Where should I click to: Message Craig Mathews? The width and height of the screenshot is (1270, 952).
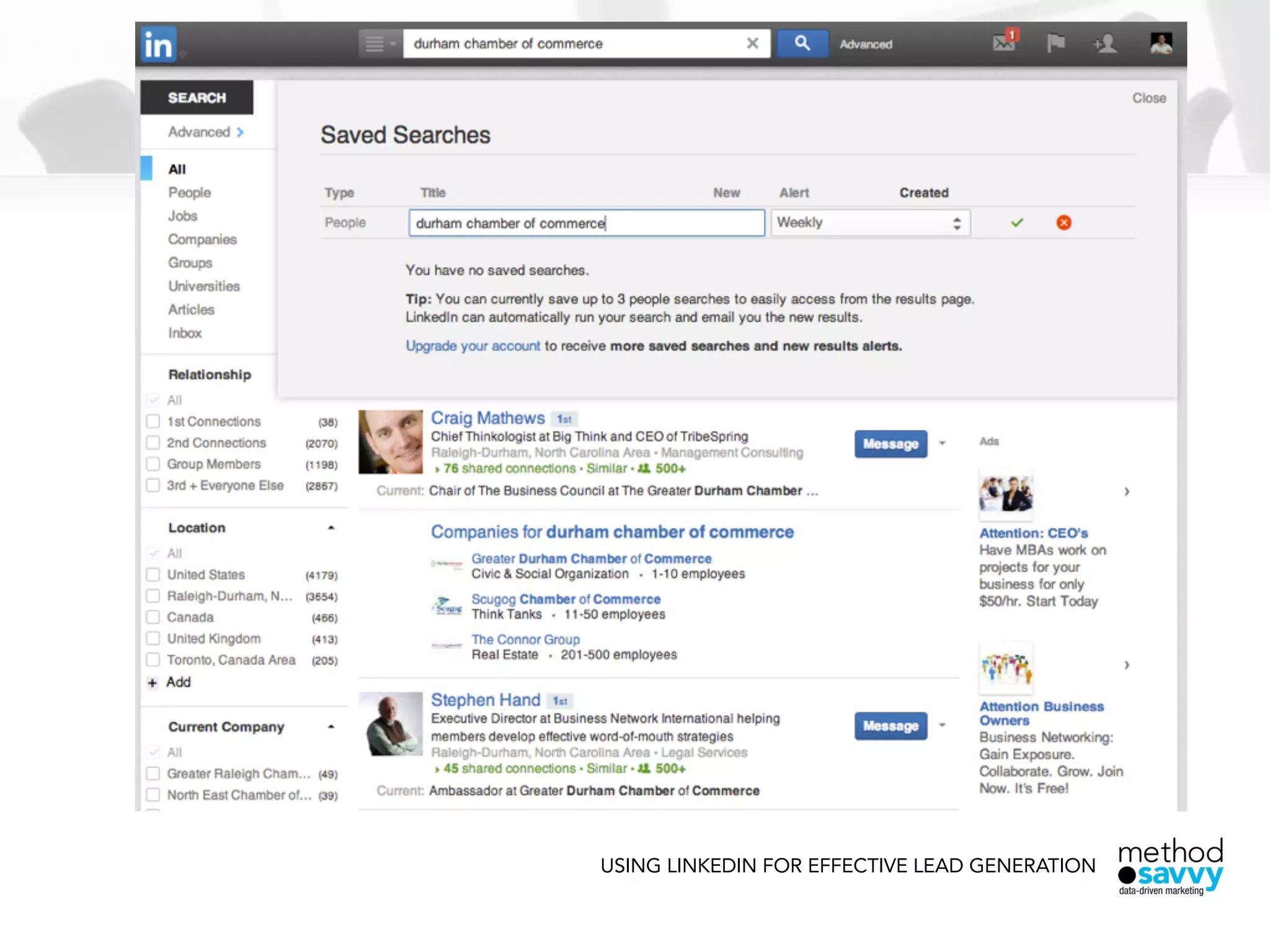(x=890, y=444)
